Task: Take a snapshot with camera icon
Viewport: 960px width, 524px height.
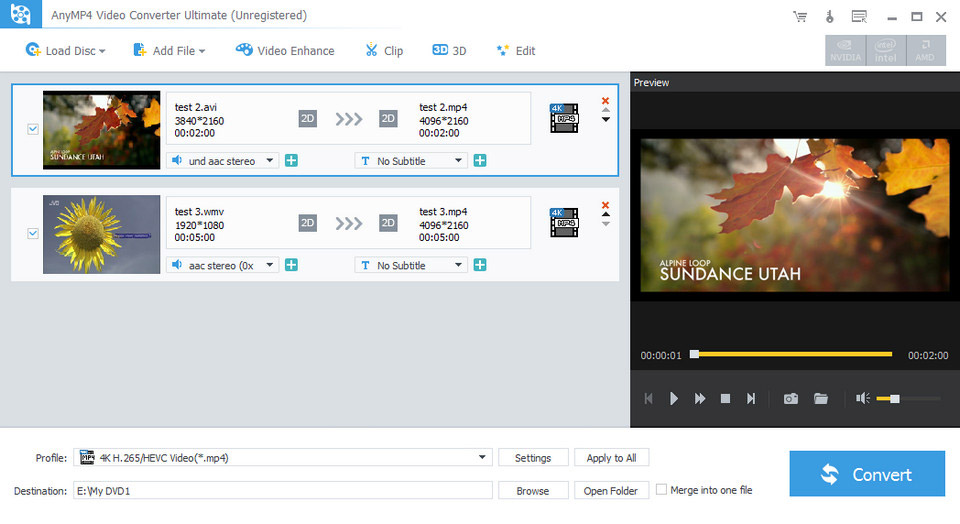Action: click(x=790, y=399)
